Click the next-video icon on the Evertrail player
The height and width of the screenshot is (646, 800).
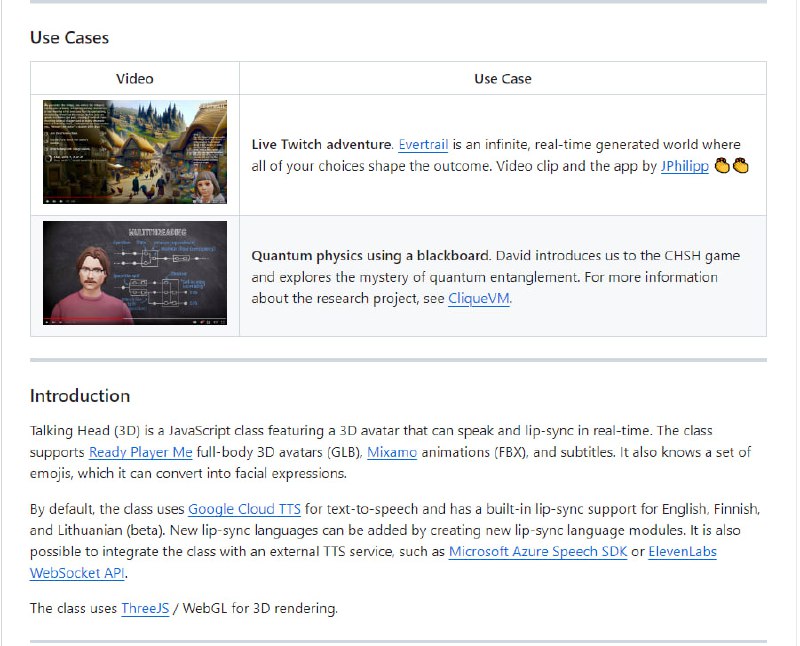[x=54, y=202]
